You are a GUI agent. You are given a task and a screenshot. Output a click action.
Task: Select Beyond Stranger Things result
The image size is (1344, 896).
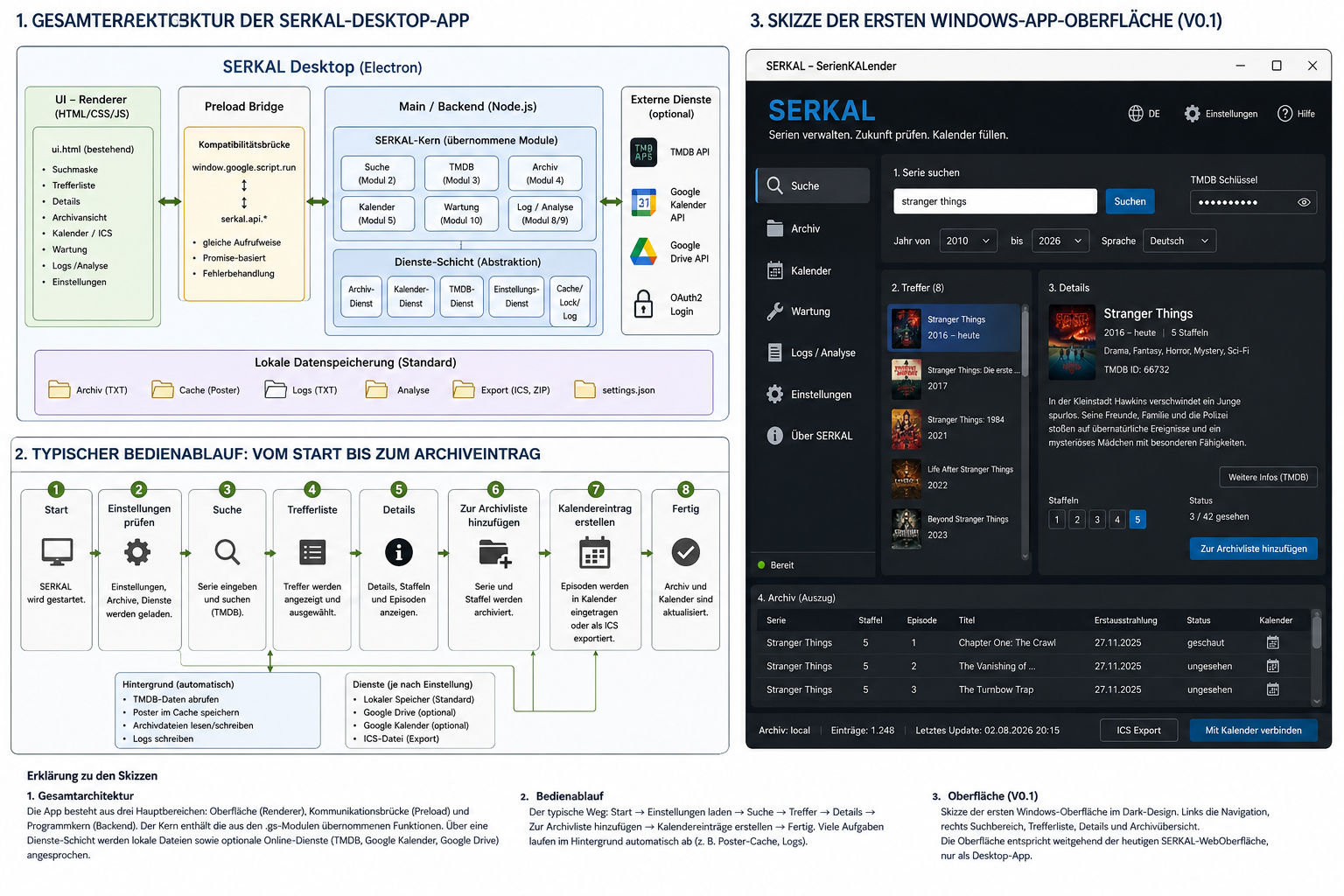point(954,528)
